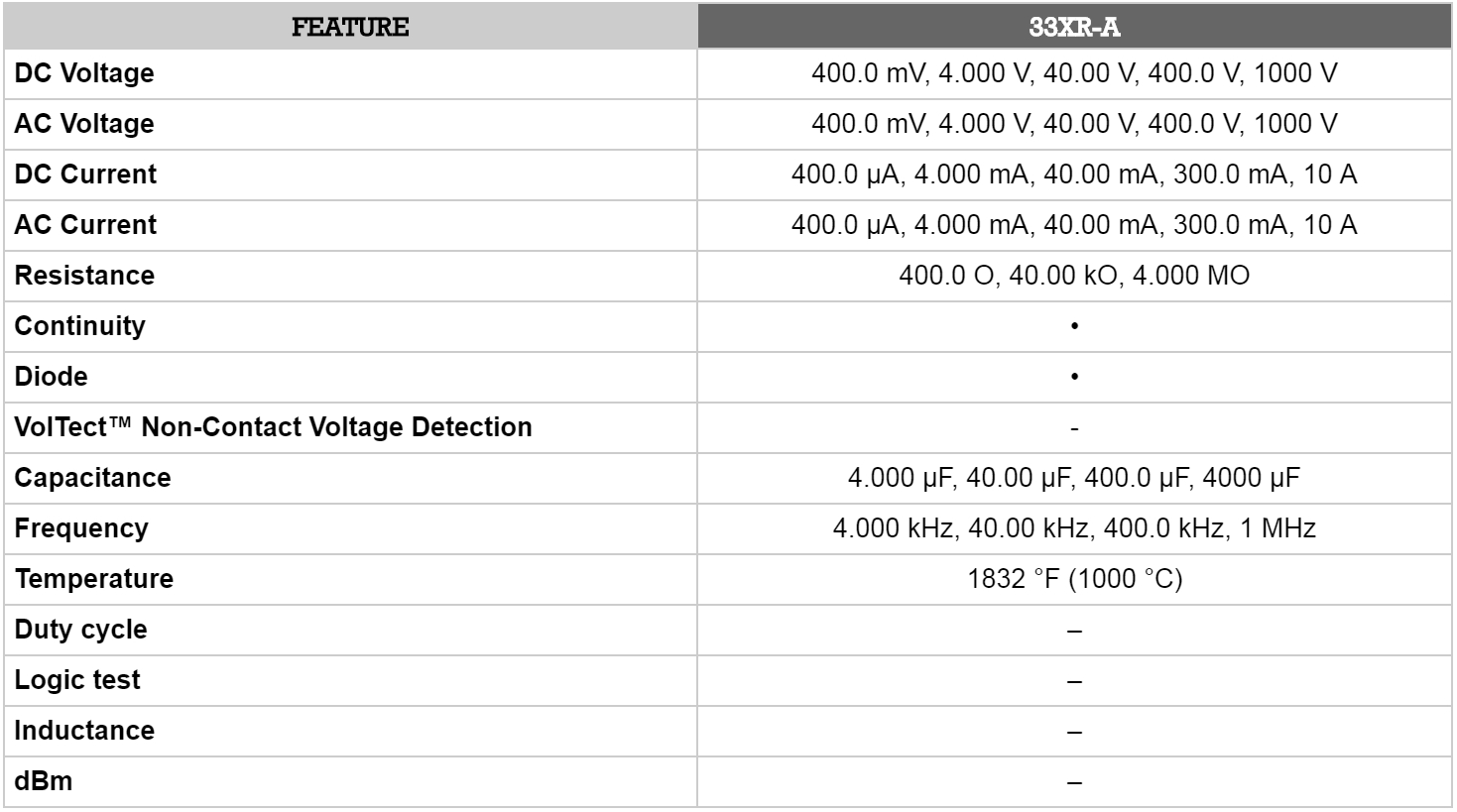
Task: Select the Diode row label
Action: (x=51, y=377)
